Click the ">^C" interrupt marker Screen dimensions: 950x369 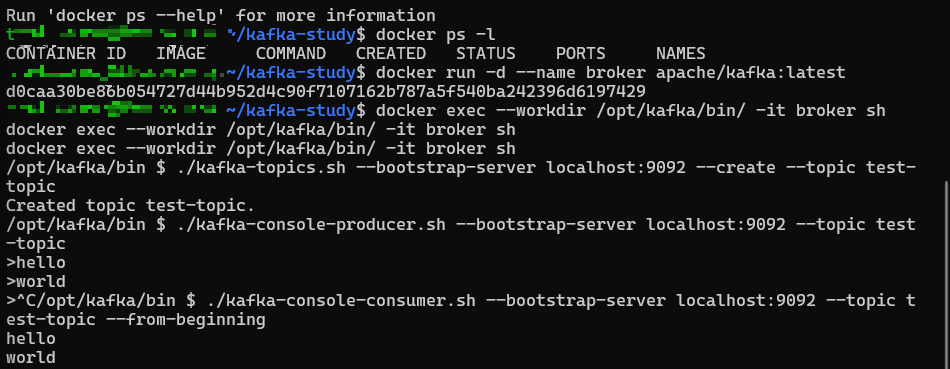(x=21, y=301)
